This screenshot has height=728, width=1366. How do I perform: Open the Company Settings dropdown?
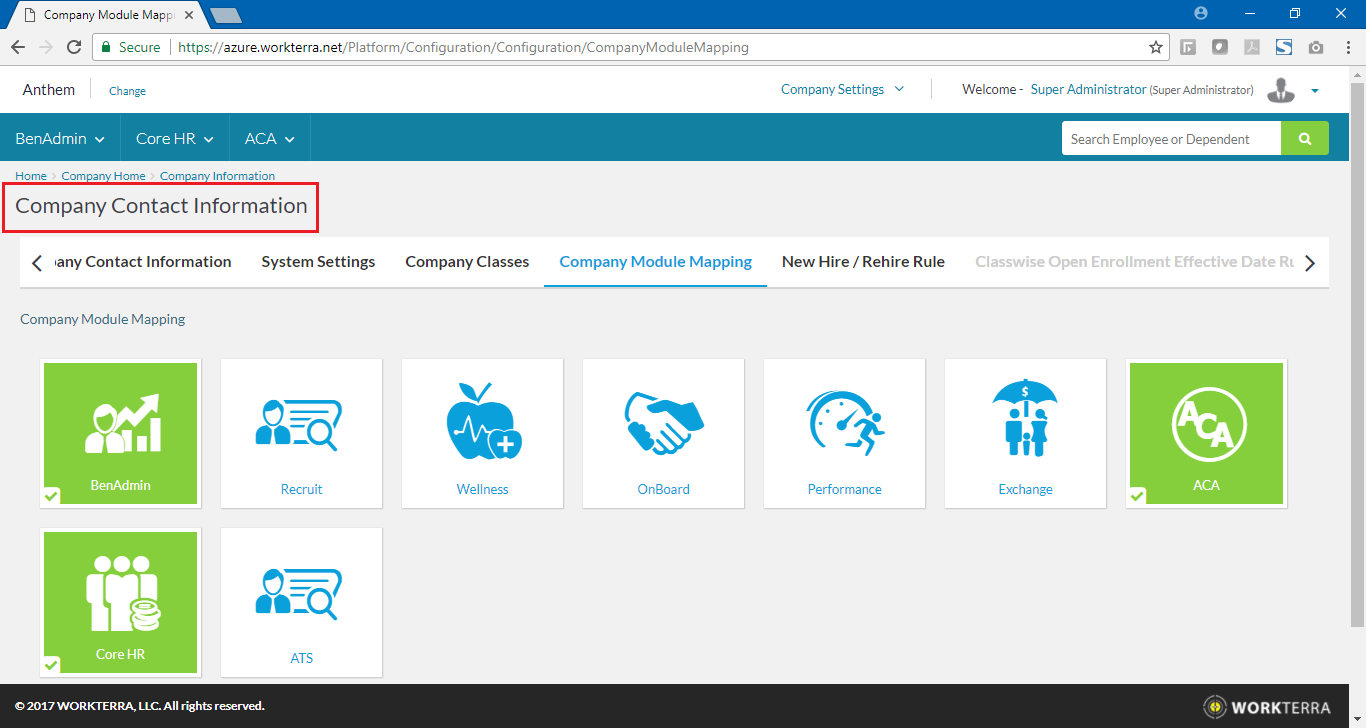click(842, 89)
